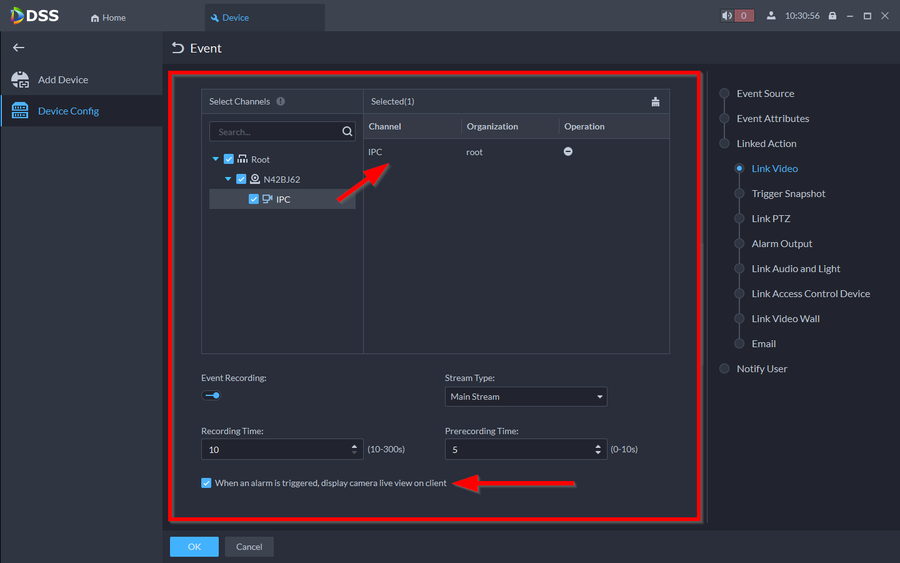Switch to the Home tab
This screenshot has height=563, width=900.
108,17
